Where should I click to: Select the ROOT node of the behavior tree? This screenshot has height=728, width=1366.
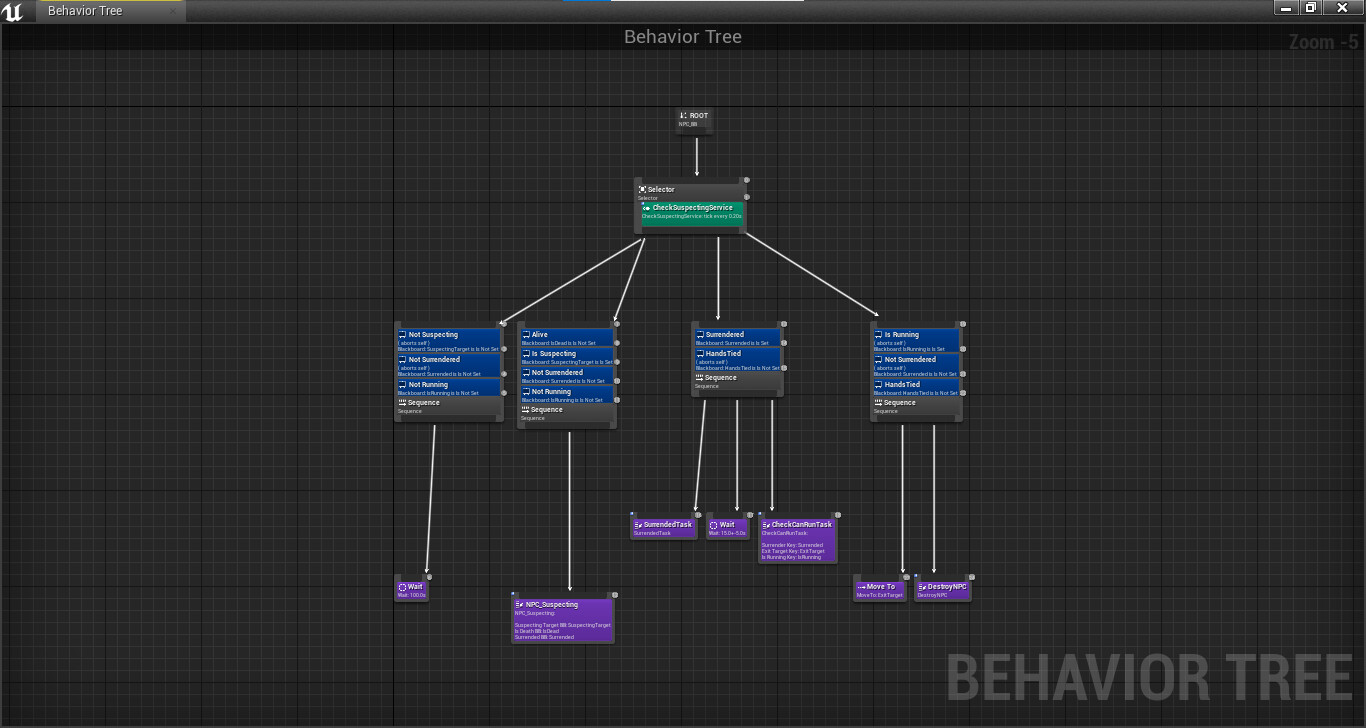pyautogui.click(x=693, y=118)
